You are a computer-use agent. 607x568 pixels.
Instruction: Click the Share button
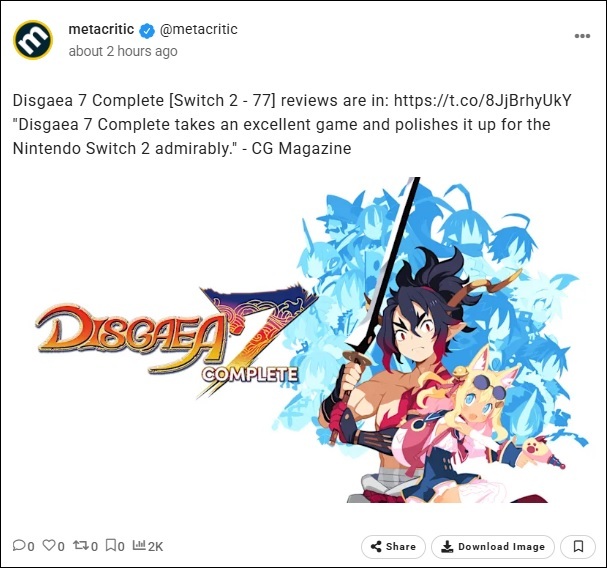pyautogui.click(x=393, y=547)
